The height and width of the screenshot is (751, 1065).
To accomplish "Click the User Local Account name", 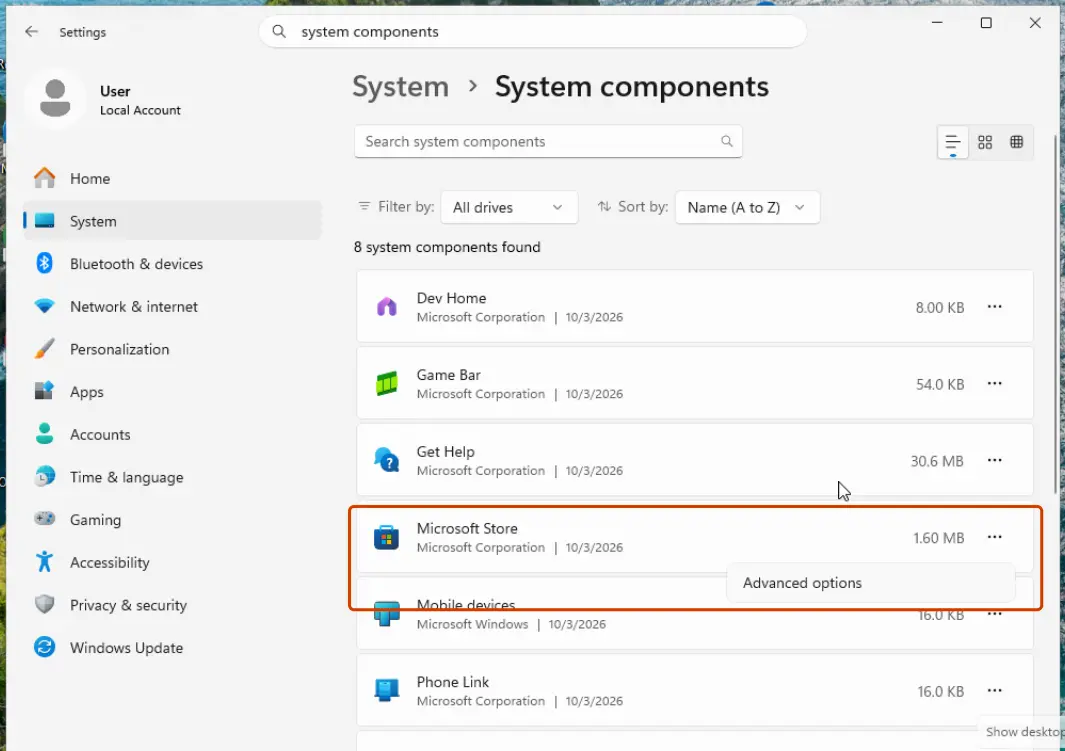I will 140,100.
